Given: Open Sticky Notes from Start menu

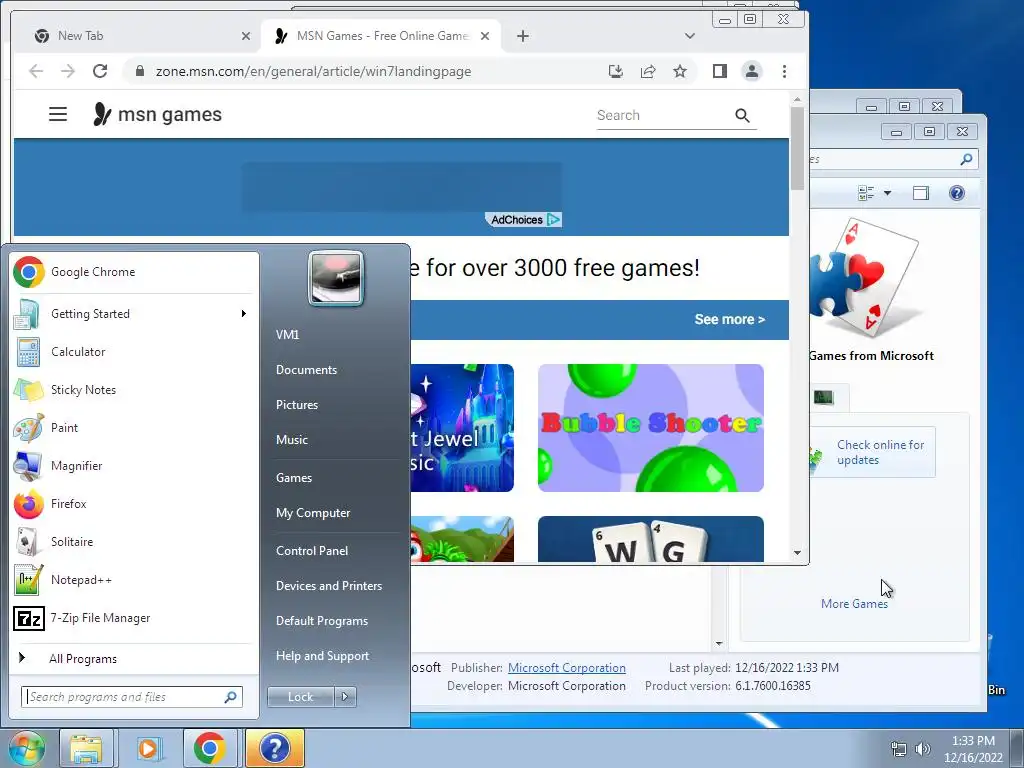Looking at the screenshot, I should (x=134, y=389).
